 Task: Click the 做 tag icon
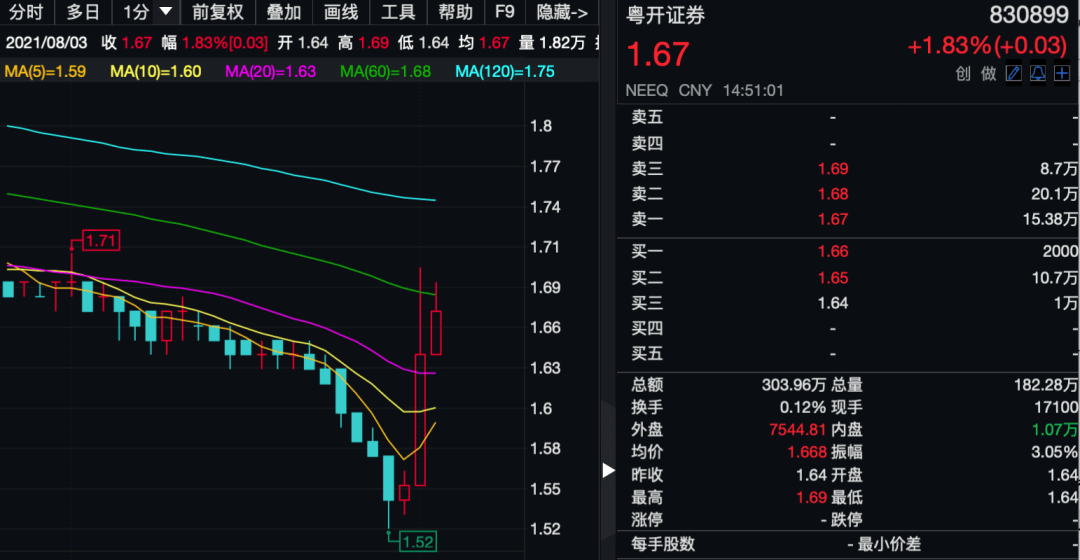click(988, 74)
